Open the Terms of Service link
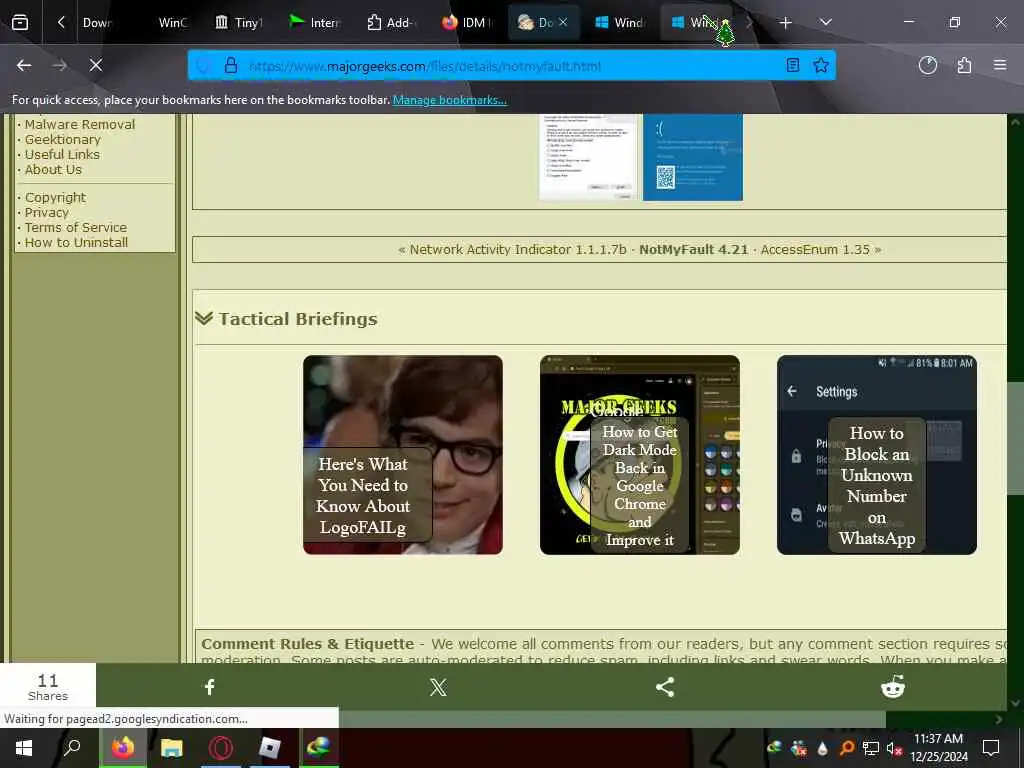Screen dimensions: 1024x768 click(76, 227)
